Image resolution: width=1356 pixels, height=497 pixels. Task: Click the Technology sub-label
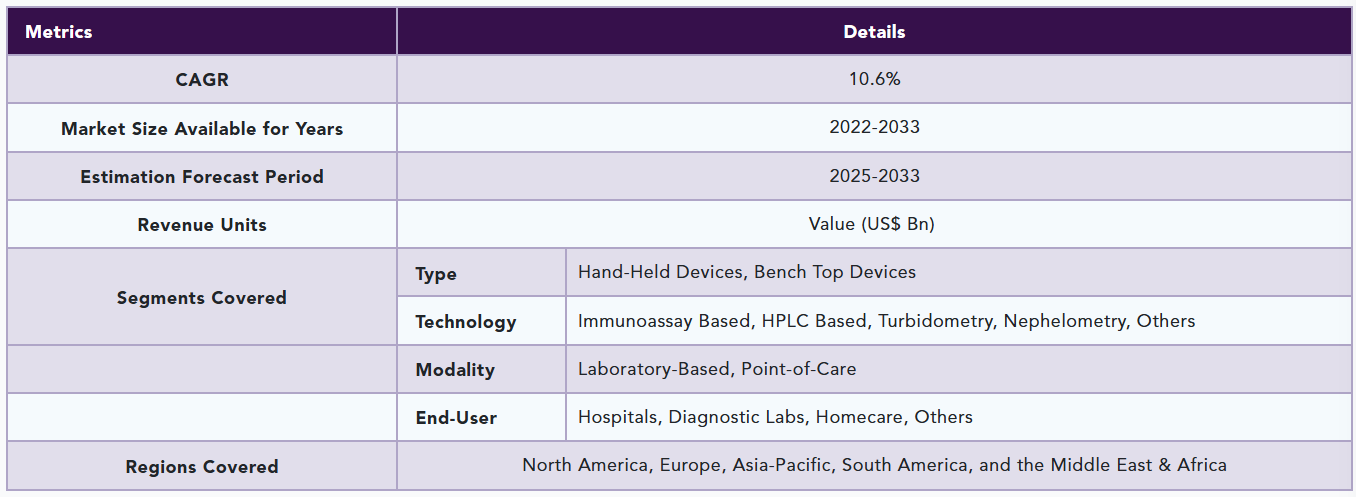[466, 322]
